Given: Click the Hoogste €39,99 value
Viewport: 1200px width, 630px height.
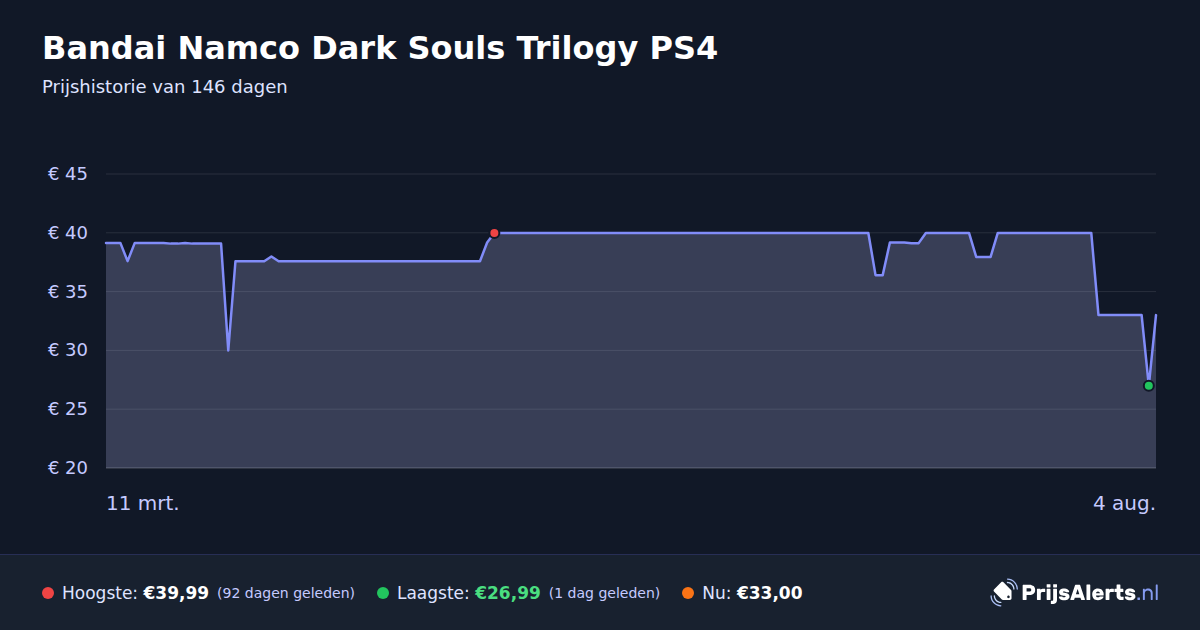Looking at the screenshot, I should click(x=176, y=593).
